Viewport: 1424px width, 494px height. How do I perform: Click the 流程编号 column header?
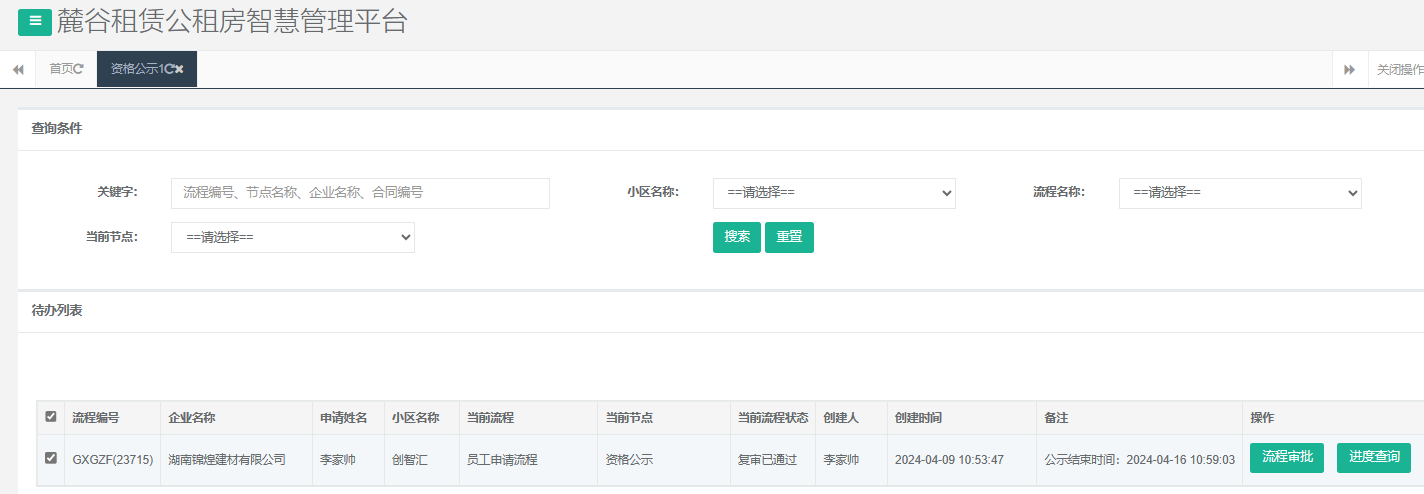point(96,418)
